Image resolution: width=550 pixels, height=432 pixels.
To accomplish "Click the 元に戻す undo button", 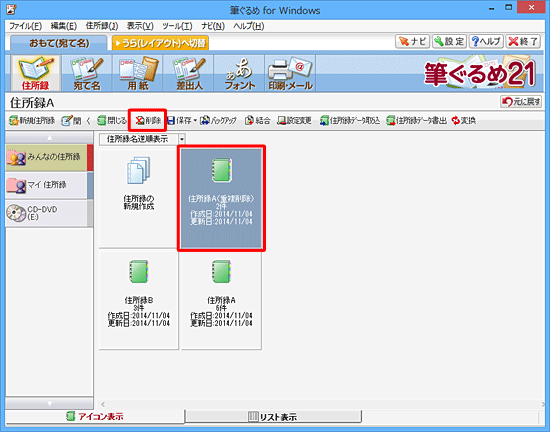I will tap(521, 102).
